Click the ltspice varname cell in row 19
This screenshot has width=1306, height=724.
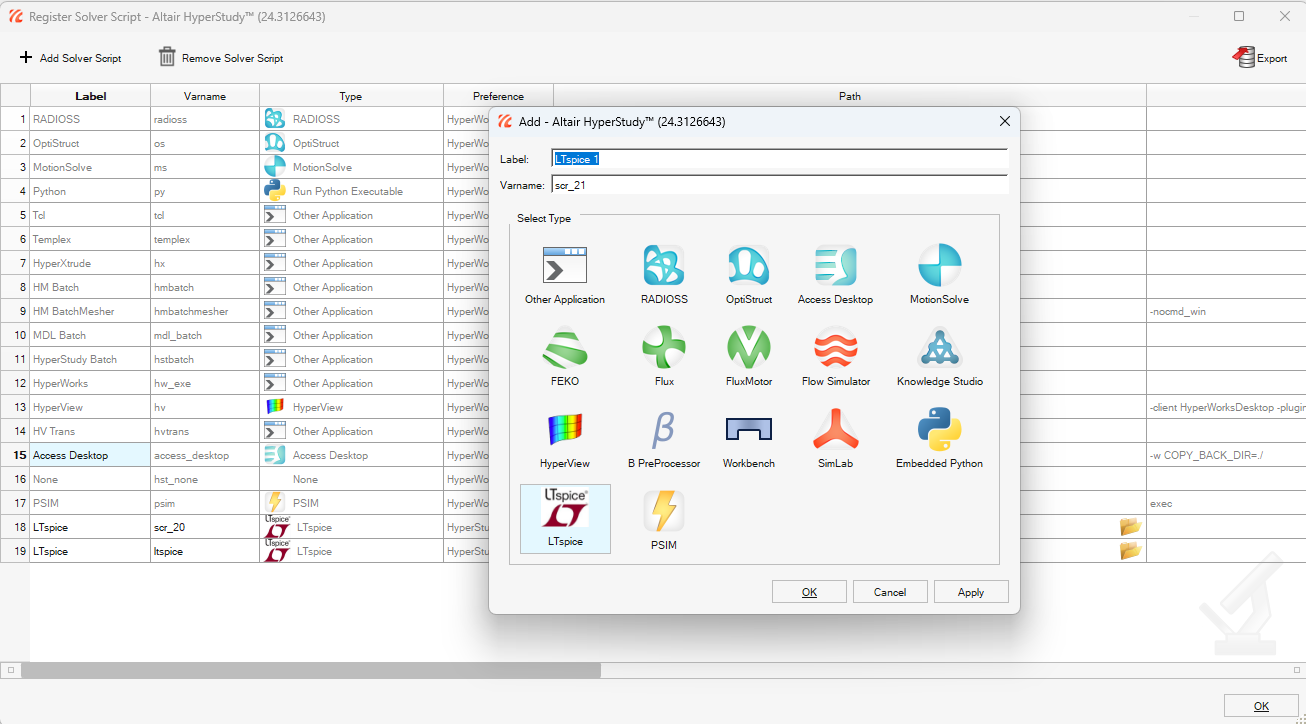(x=205, y=551)
